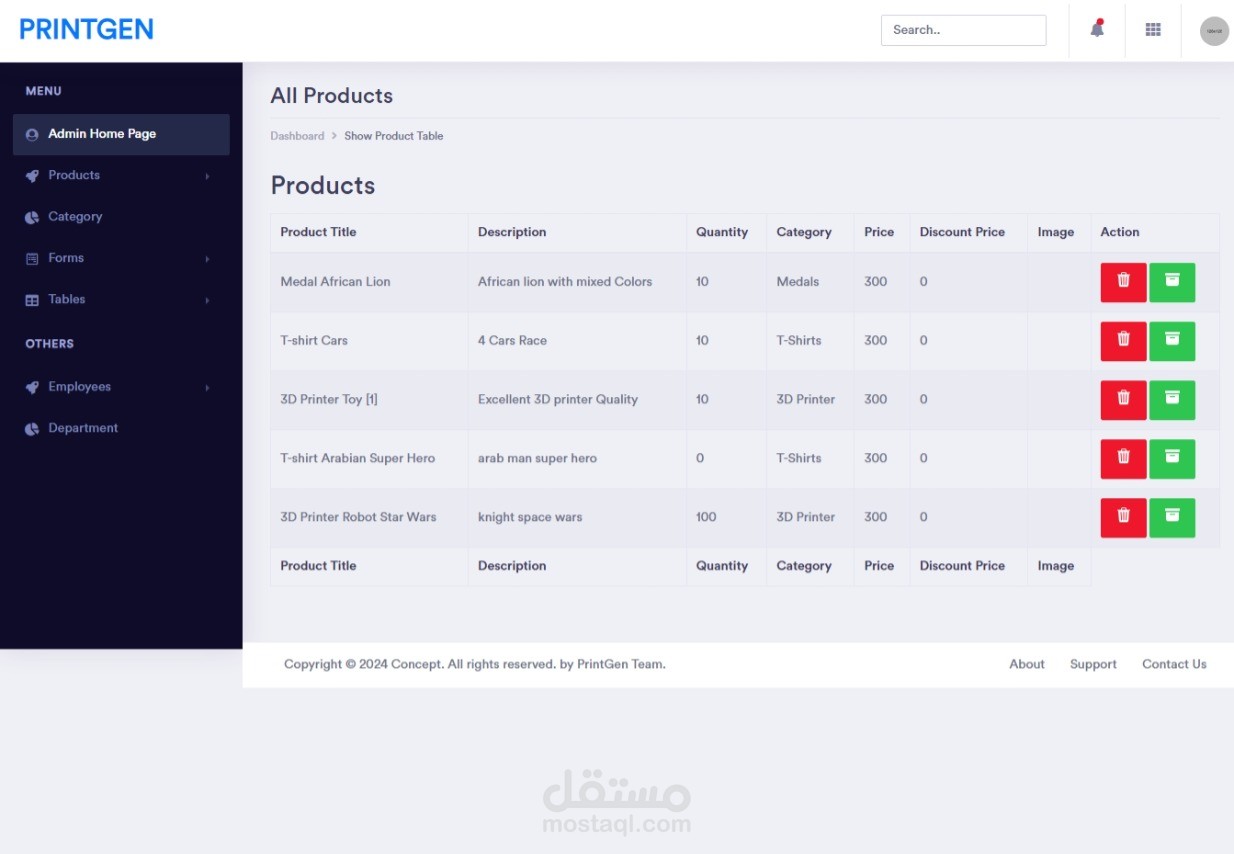Click into the Search field
The image size is (1234, 854).
[x=963, y=30]
